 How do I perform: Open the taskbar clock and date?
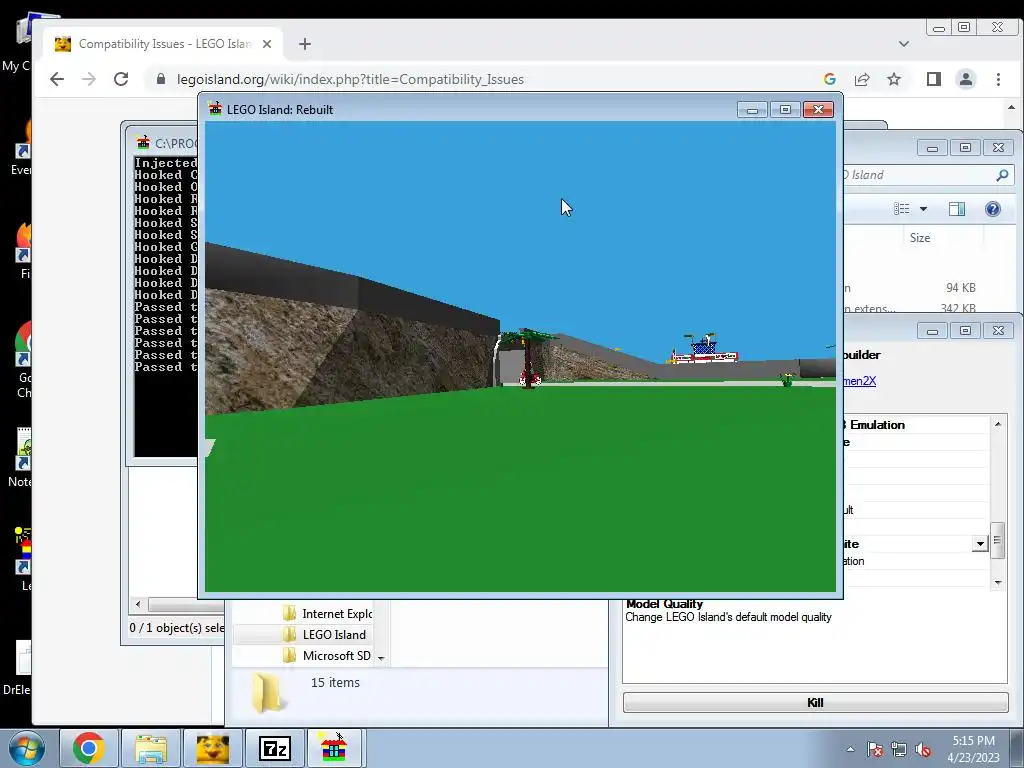click(x=973, y=749)
